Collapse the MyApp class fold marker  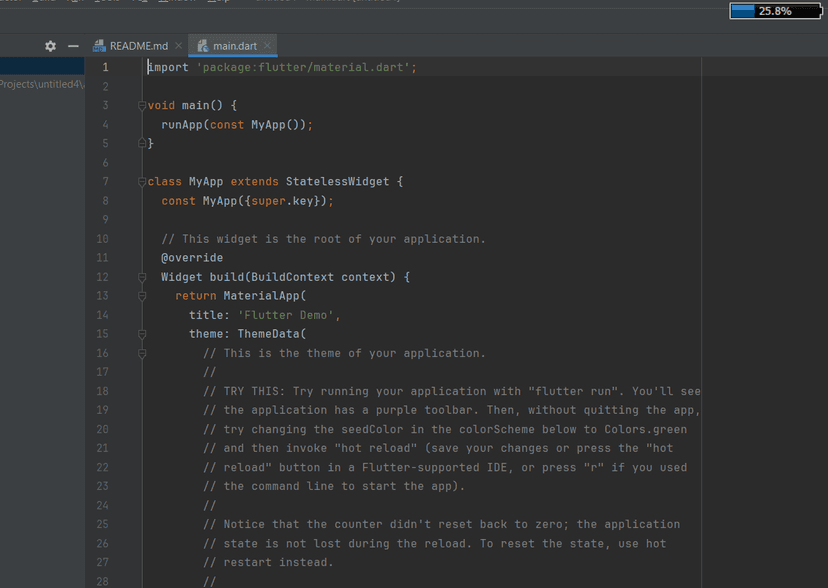[x=142, y=182]
